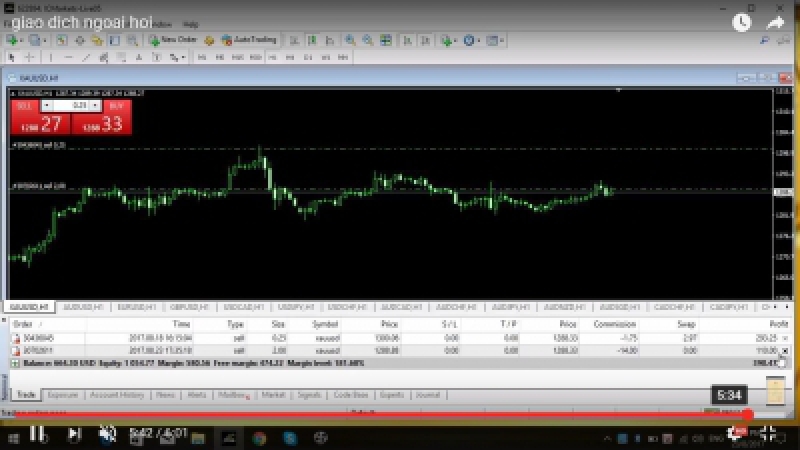Image resolution: width=800 pixels, height=450 pixels.
Task: Open the lot size dropdown in trade panel
Action: (96, 104)
